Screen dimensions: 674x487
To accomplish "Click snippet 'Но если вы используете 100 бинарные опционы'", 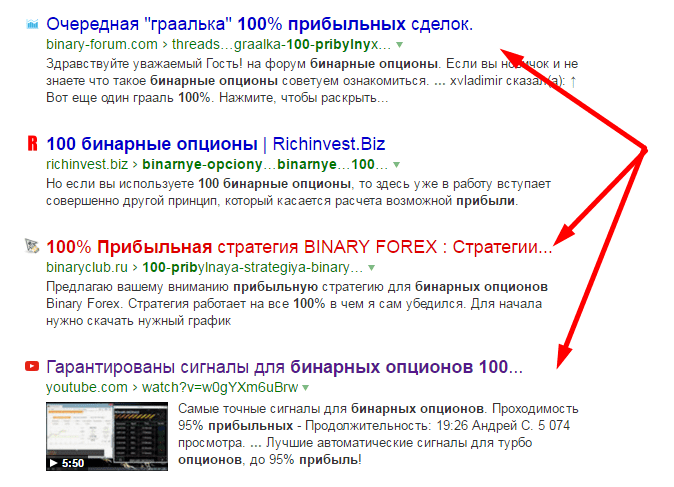I will click(x=199, y=184).
